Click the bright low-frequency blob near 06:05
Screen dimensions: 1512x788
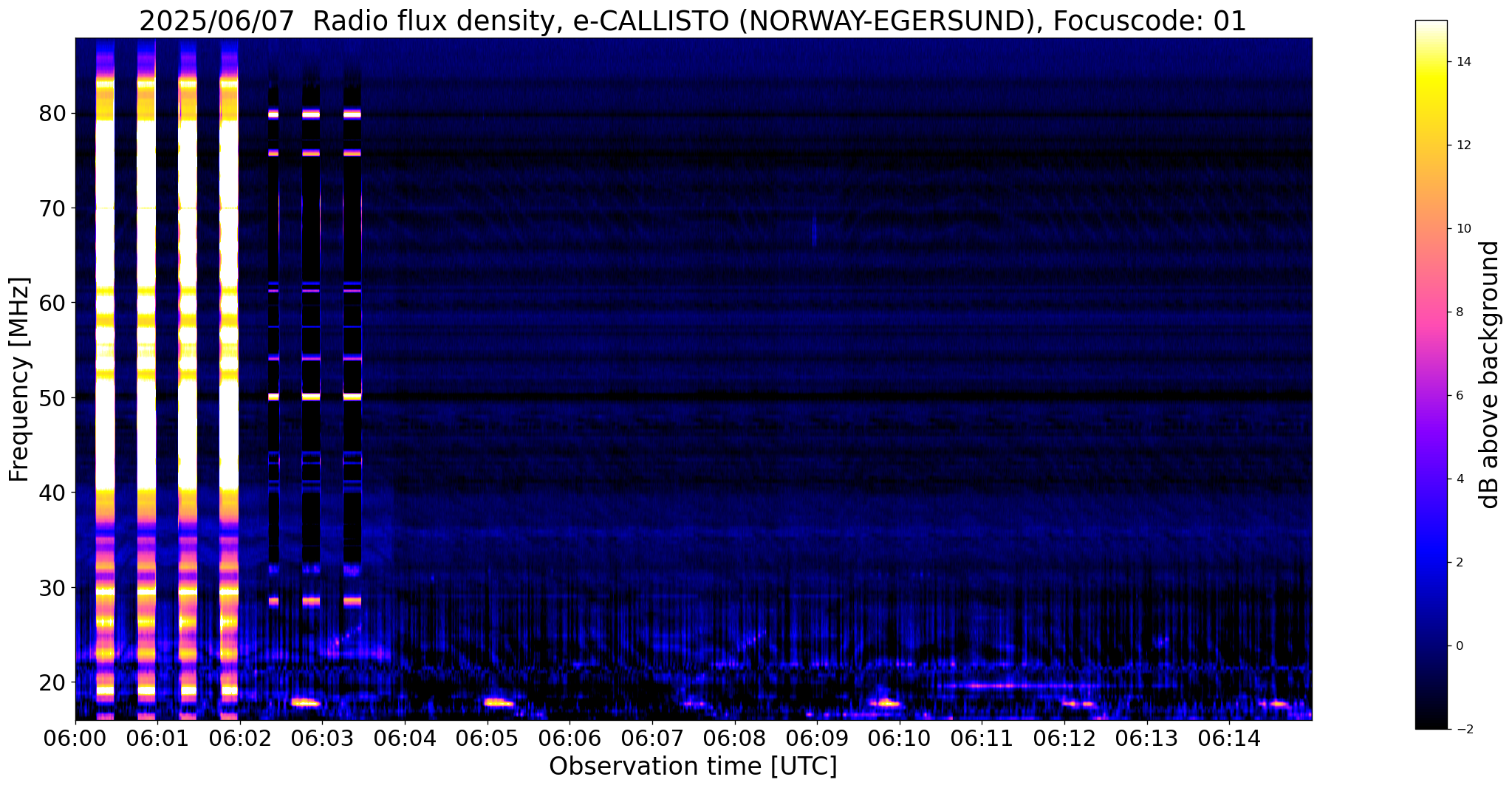(x=499, y=702)
